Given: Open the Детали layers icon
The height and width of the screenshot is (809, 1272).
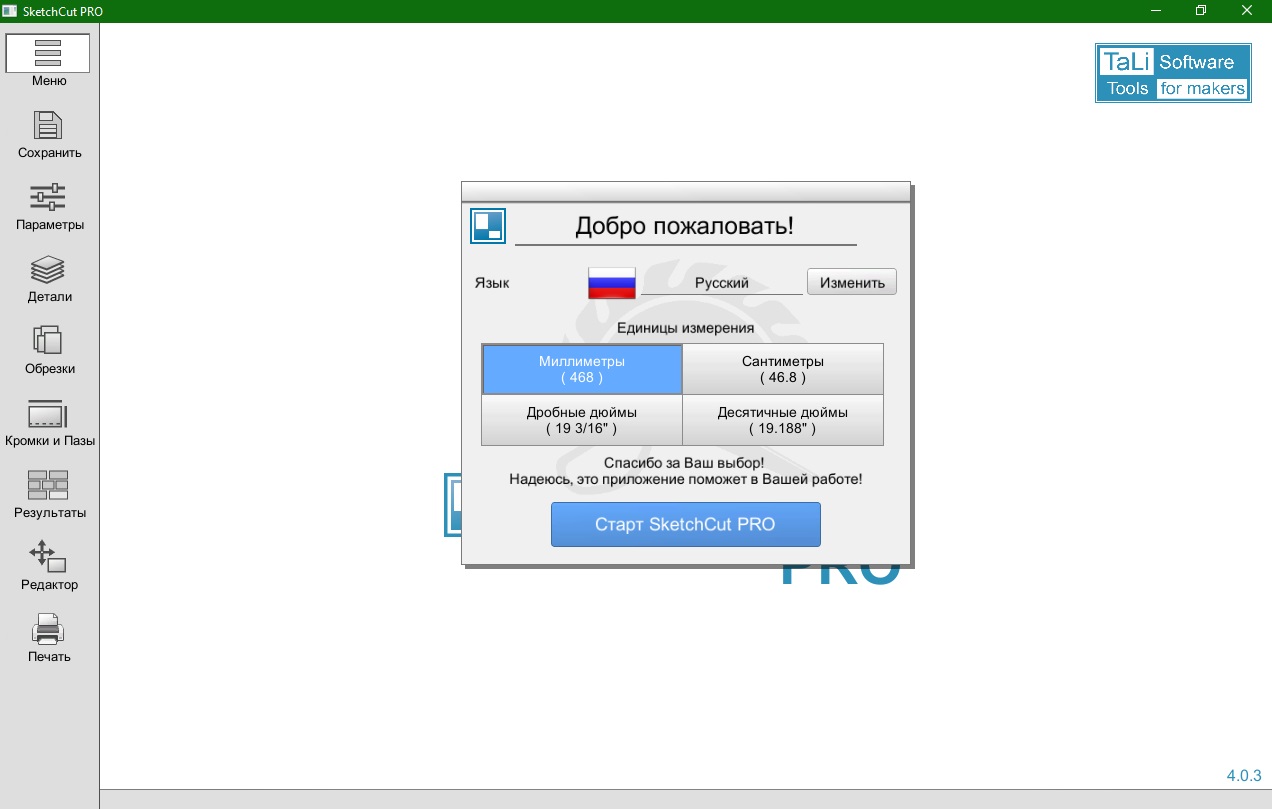Looking at the screenshot, I should [x=49, y=269].
